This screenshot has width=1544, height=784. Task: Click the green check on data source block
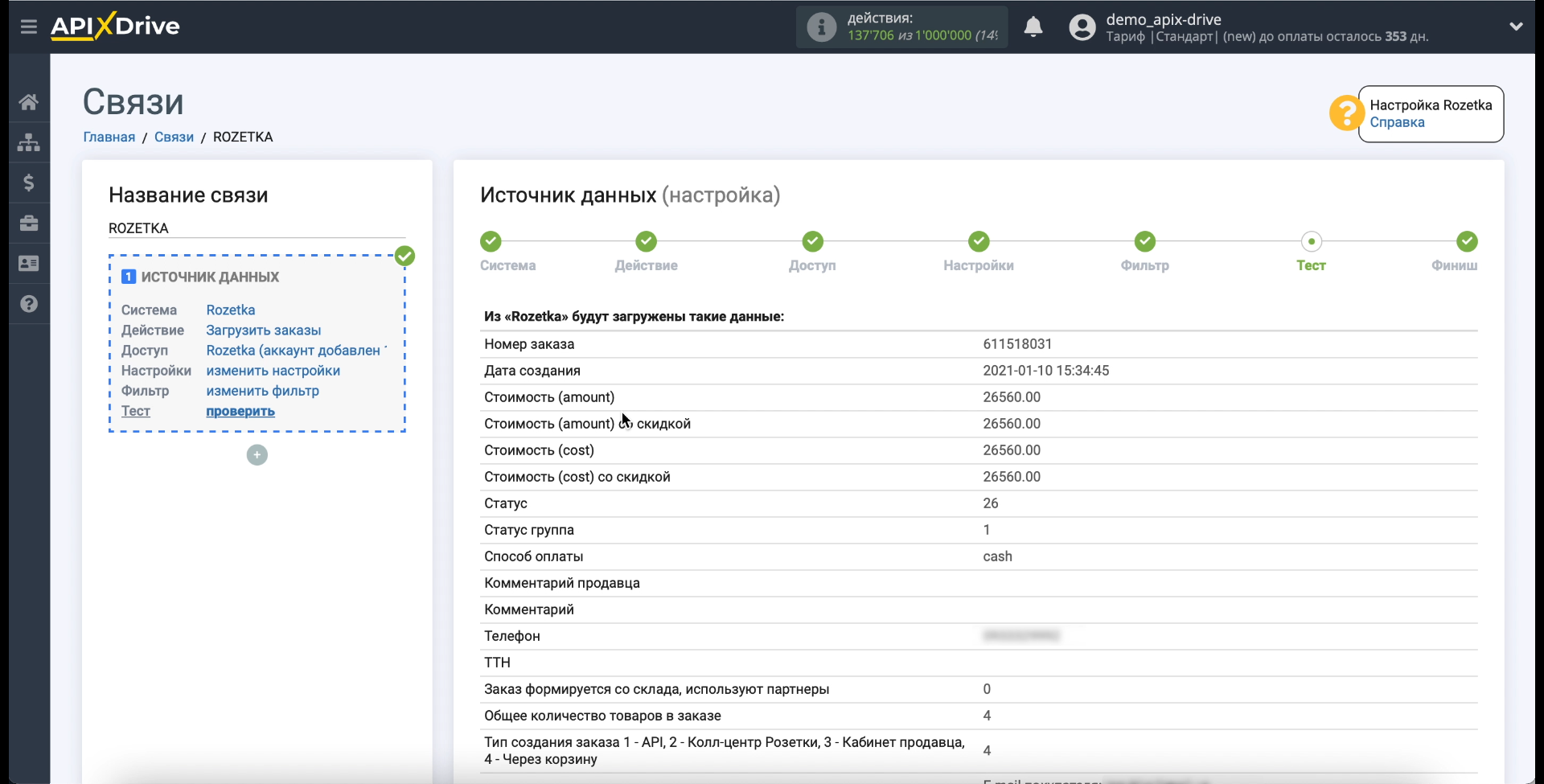point(404,257)
